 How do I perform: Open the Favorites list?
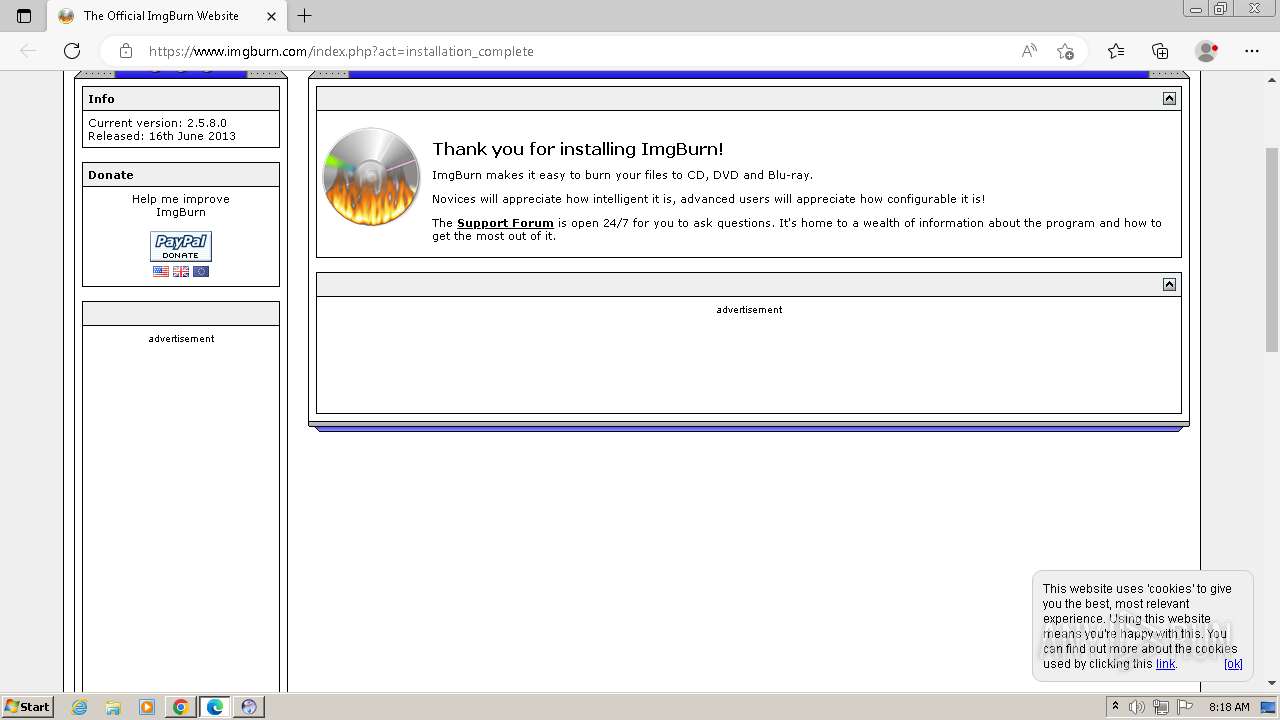coord(1116,51)
